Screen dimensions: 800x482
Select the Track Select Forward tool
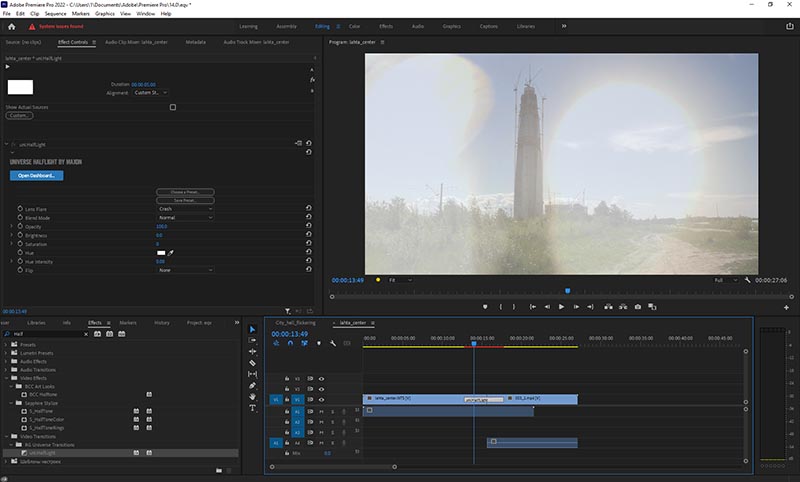click(x=252, y=340)
